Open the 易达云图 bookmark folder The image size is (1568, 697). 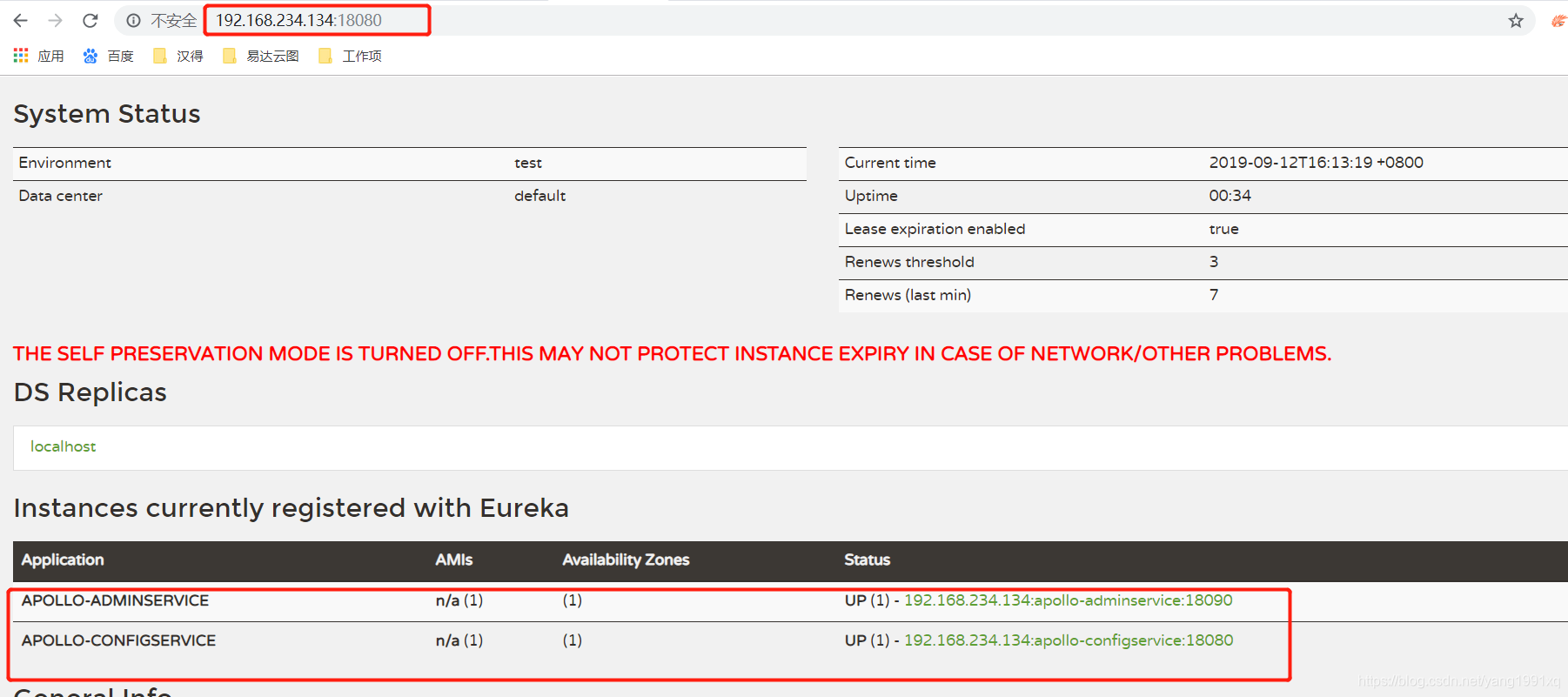(x=261, y=56)
